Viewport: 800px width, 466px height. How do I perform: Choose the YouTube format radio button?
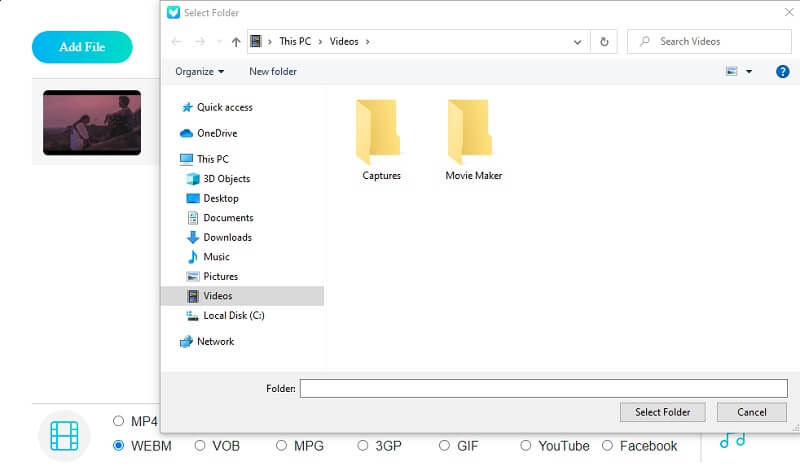(x=526, y=446)
